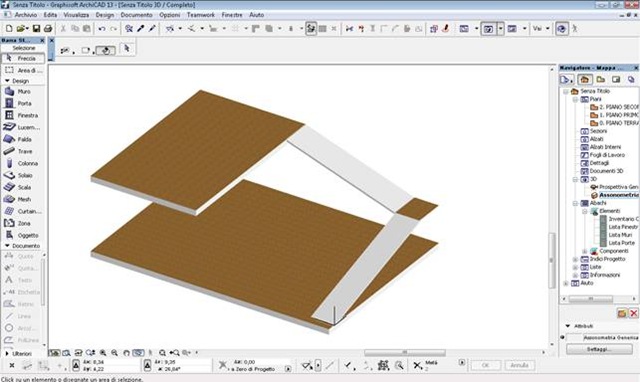Image resolution: width=640 pixels, height=382 pixels.
Task: Select the Zona (zone) tool
Action: pyautogui.click(x=22, y=223)
